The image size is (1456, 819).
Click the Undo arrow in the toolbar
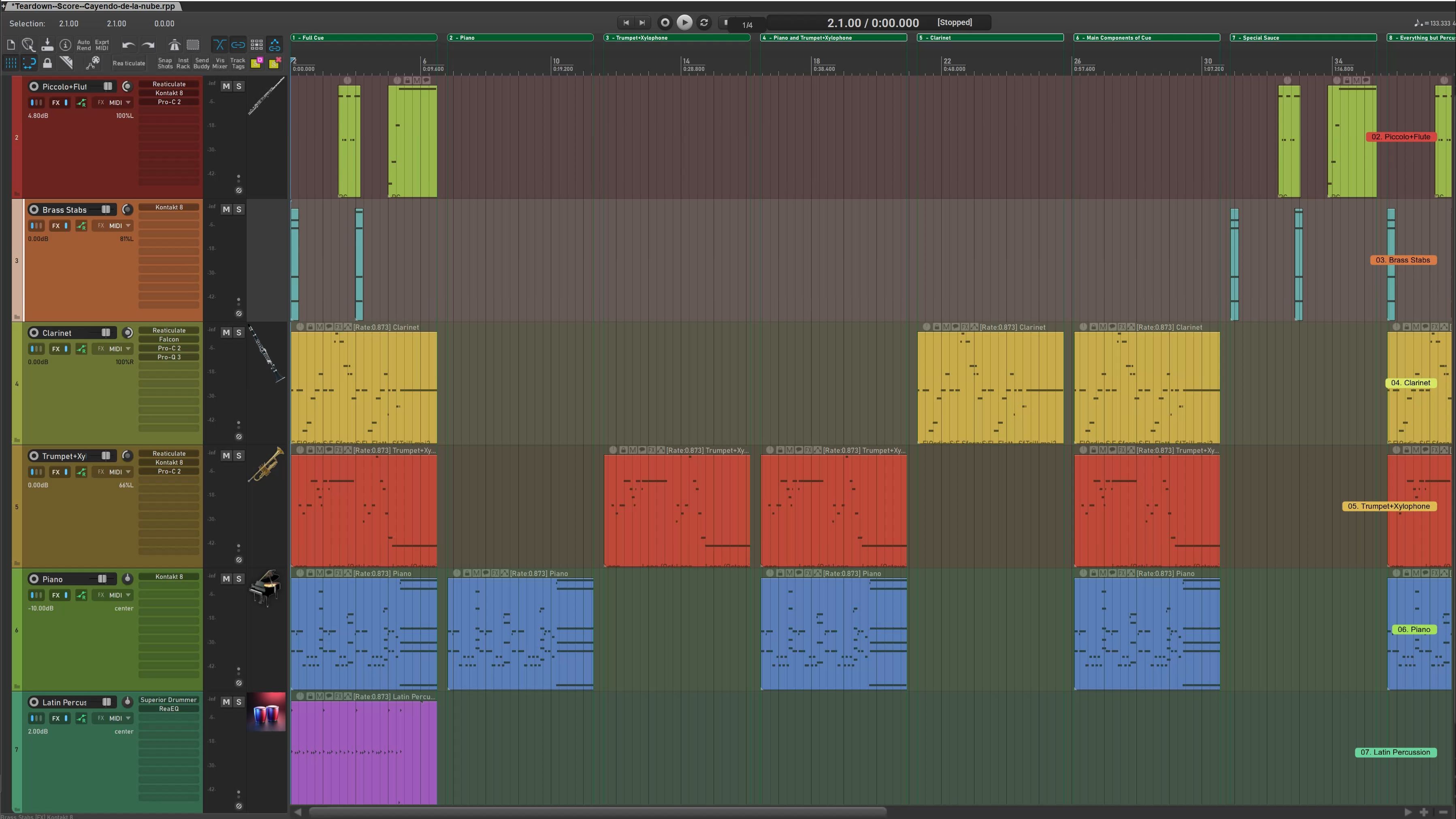[x=128, y=45]
